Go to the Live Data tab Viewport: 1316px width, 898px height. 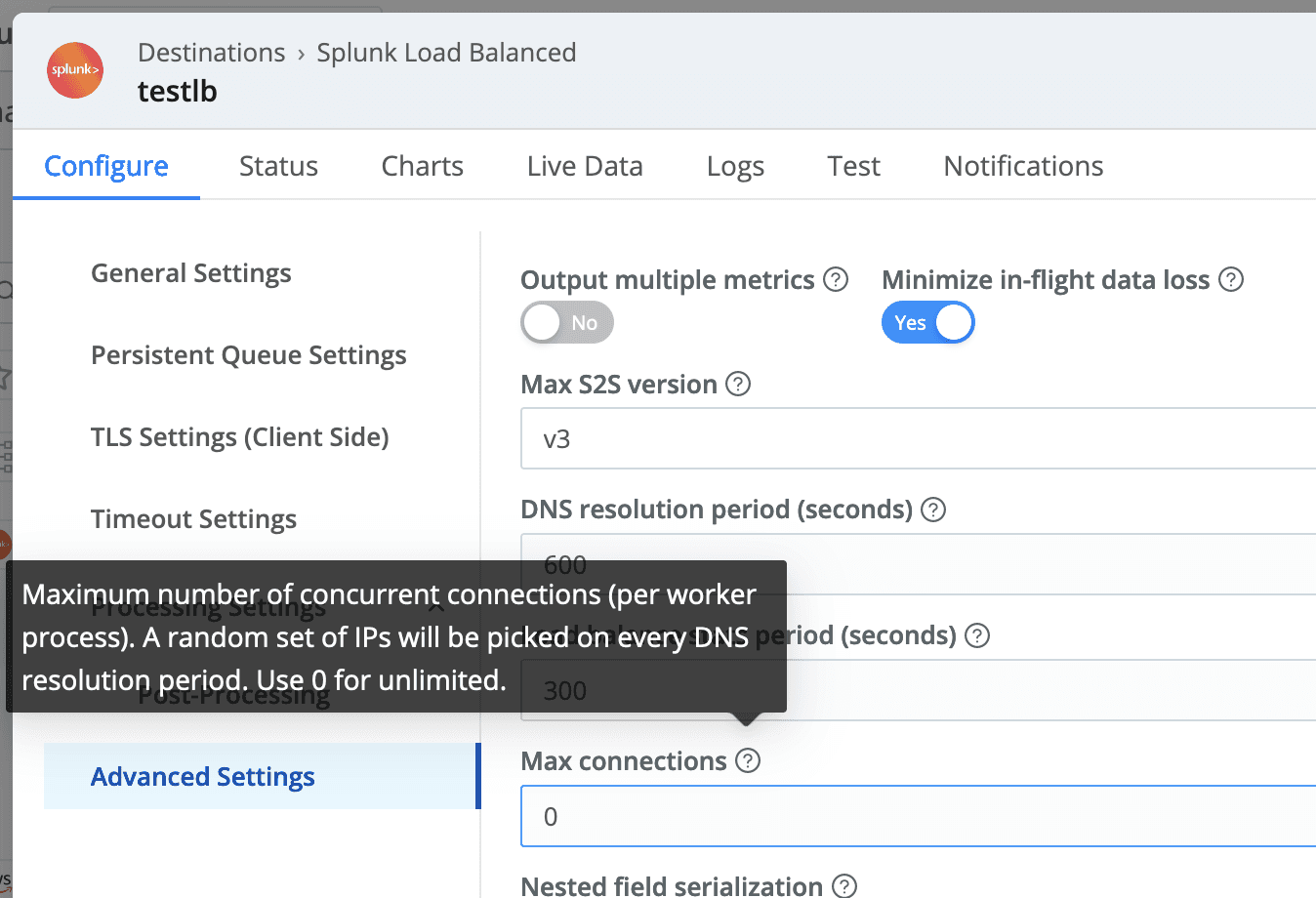point(585,166)
